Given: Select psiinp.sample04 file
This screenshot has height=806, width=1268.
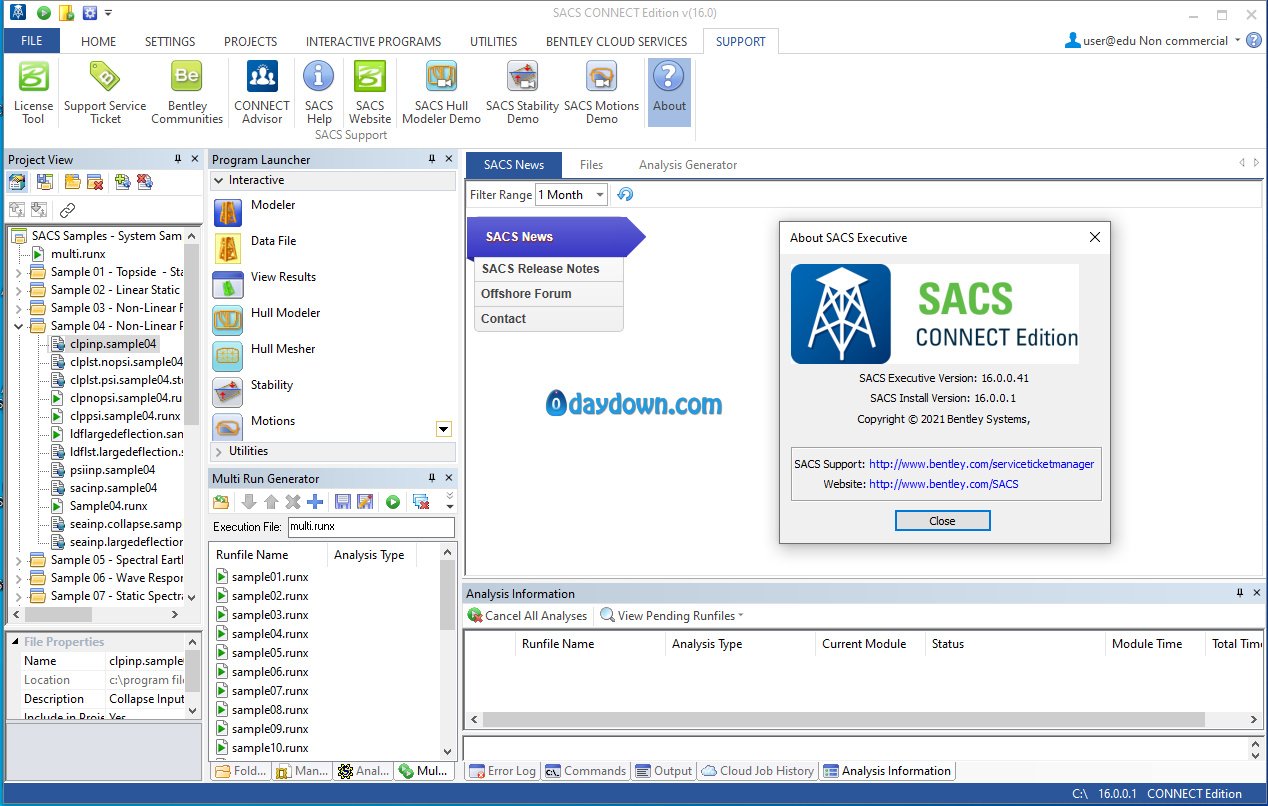Looking at the screenshot, I should click(112, 470).
